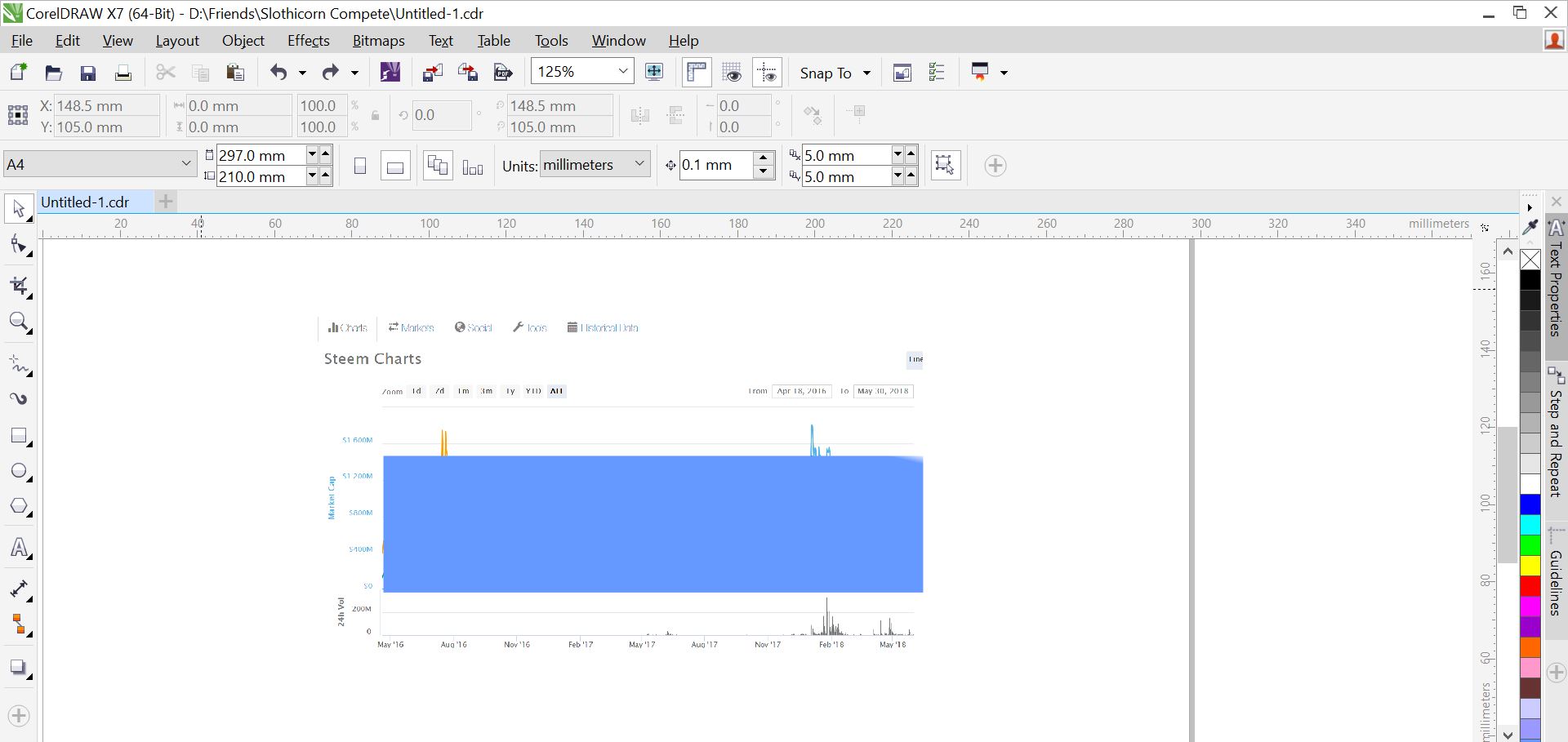This screenshot has height=742, width=1568.
Task: Select the Rectangle tool
Action: (x=19, y=436)
